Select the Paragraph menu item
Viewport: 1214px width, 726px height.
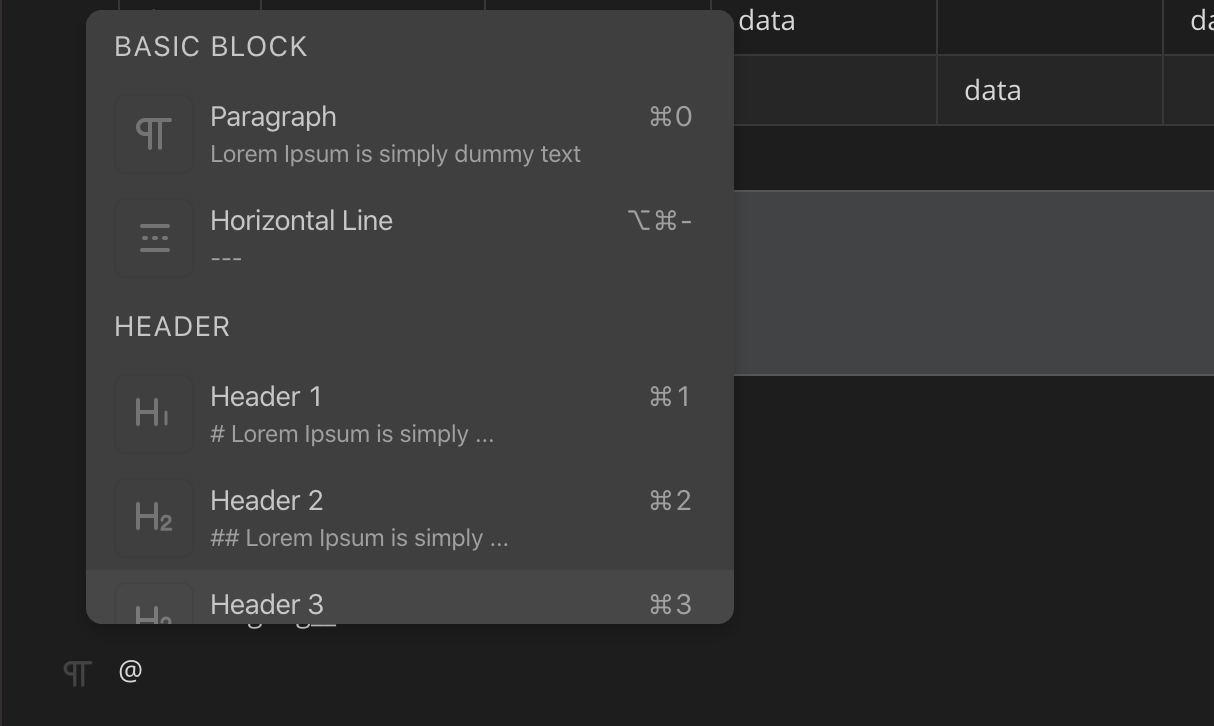coord(273,117)
